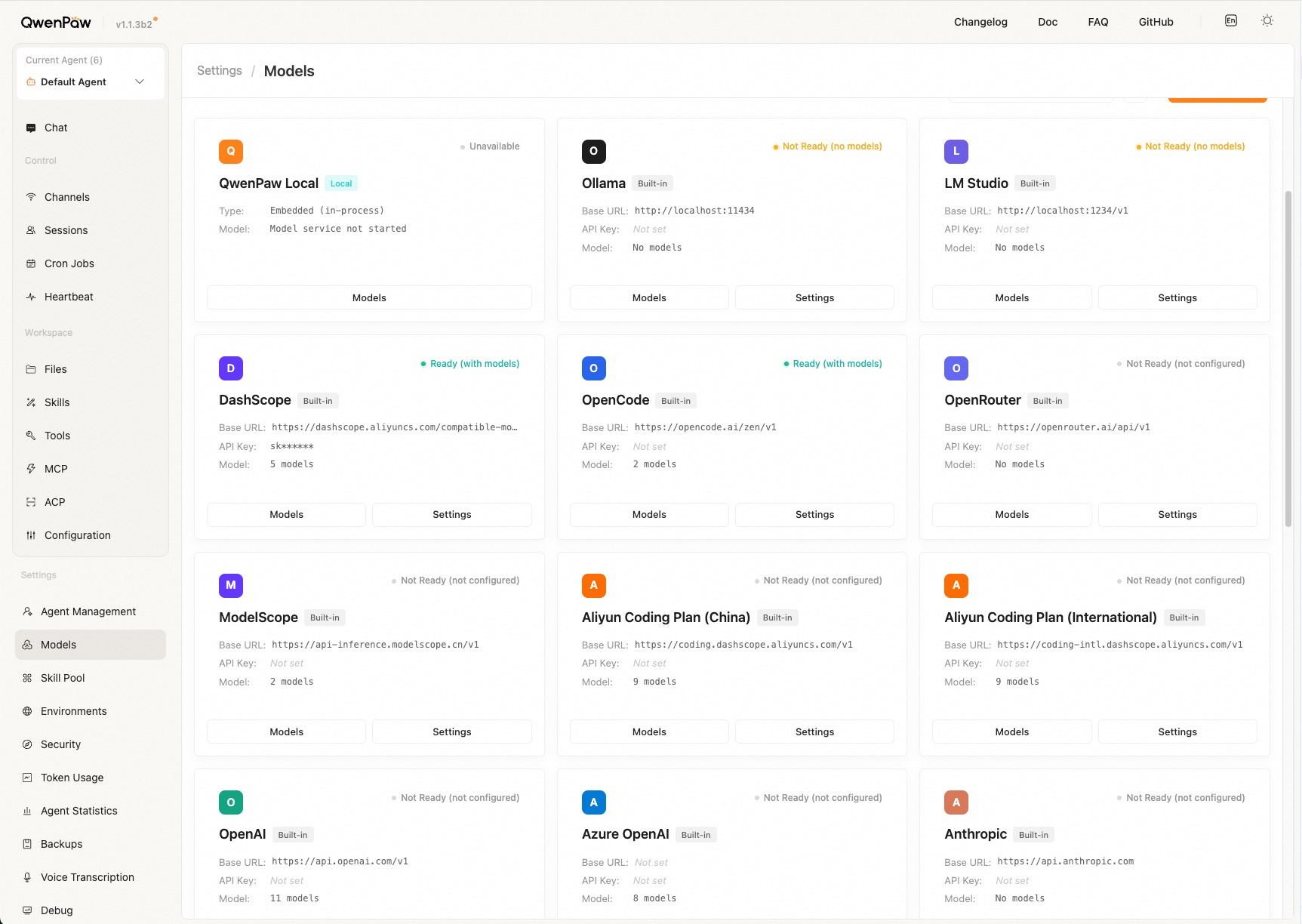Screen dimensions: 1302x924
Task: Click the Files folder icon
Action: pos(31,369)
